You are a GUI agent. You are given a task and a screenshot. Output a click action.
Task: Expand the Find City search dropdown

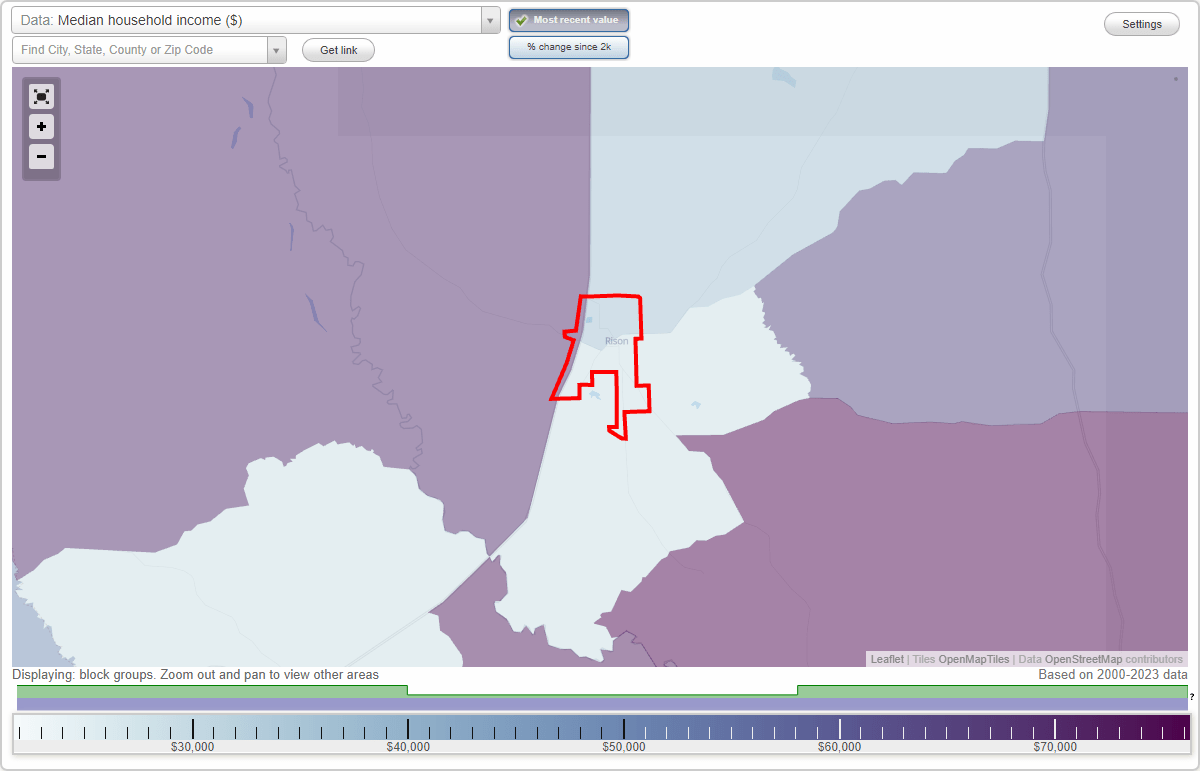point(277,49)
